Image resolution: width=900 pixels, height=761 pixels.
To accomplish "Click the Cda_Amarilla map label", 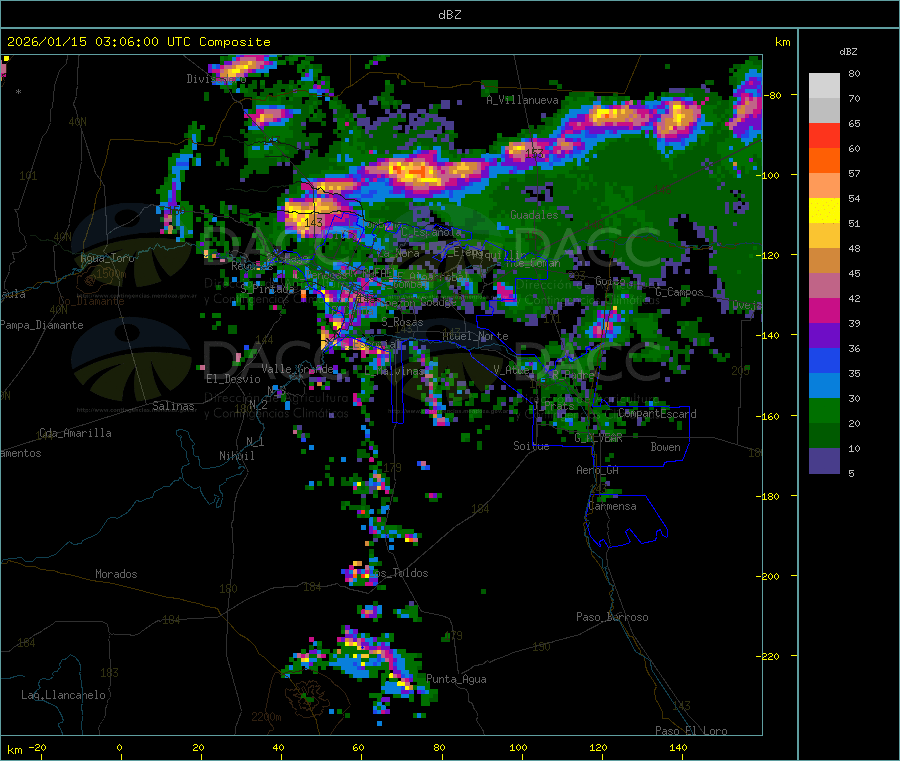I will pos(75,433).
